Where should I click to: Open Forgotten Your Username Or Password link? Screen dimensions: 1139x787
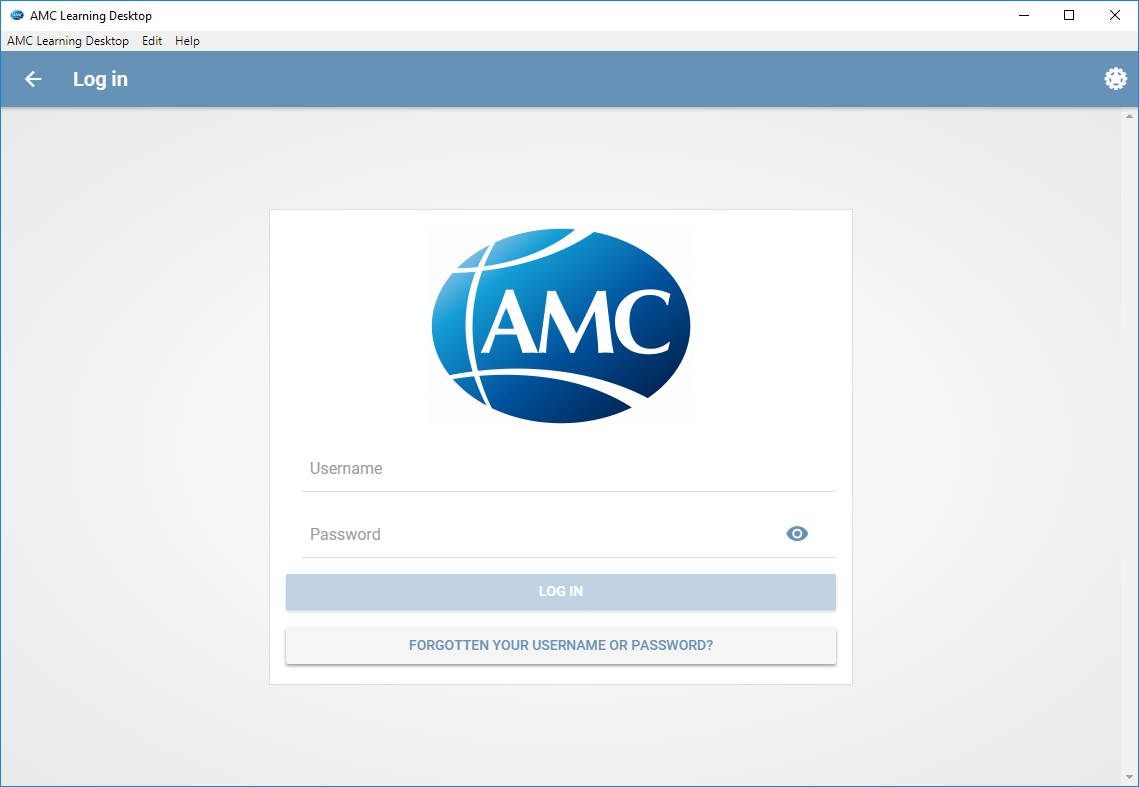[x=561, y=645]
